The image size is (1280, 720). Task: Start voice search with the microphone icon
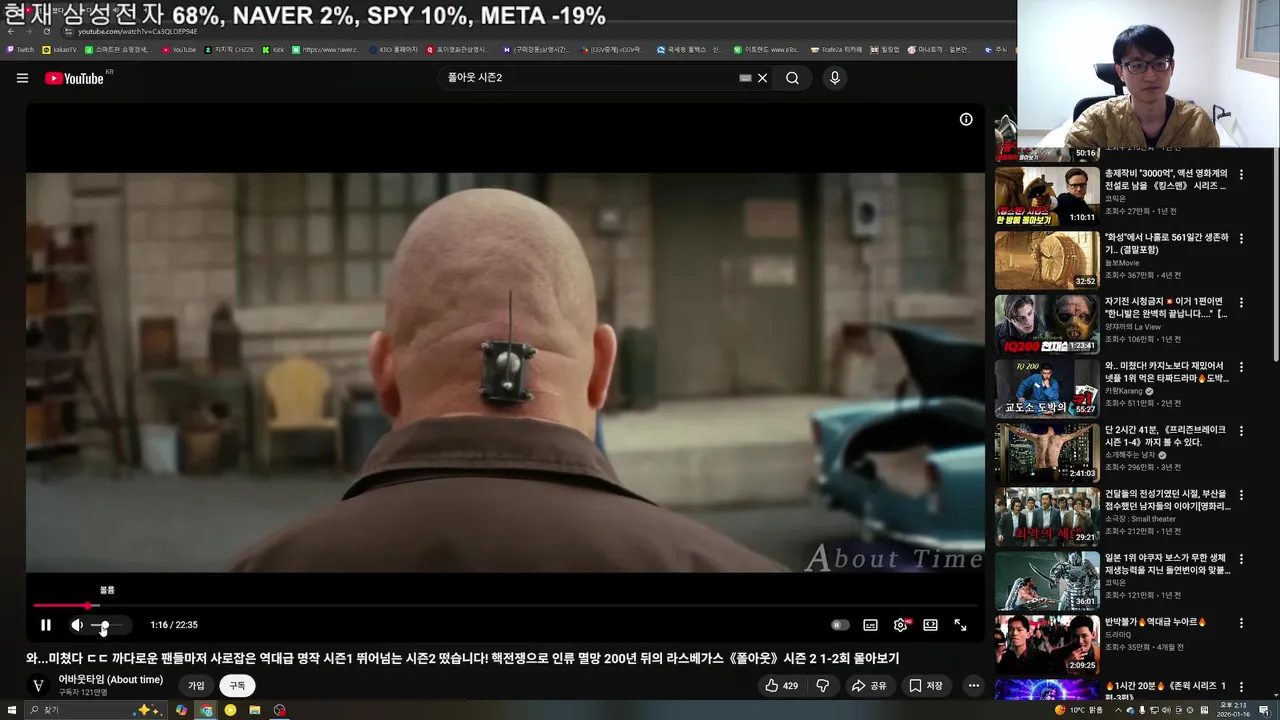pos(835,78)
